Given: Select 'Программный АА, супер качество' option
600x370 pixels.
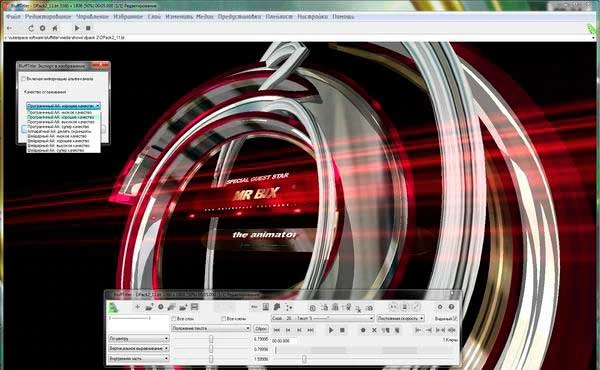Looking at the screenshot, I should coord(64,127).
